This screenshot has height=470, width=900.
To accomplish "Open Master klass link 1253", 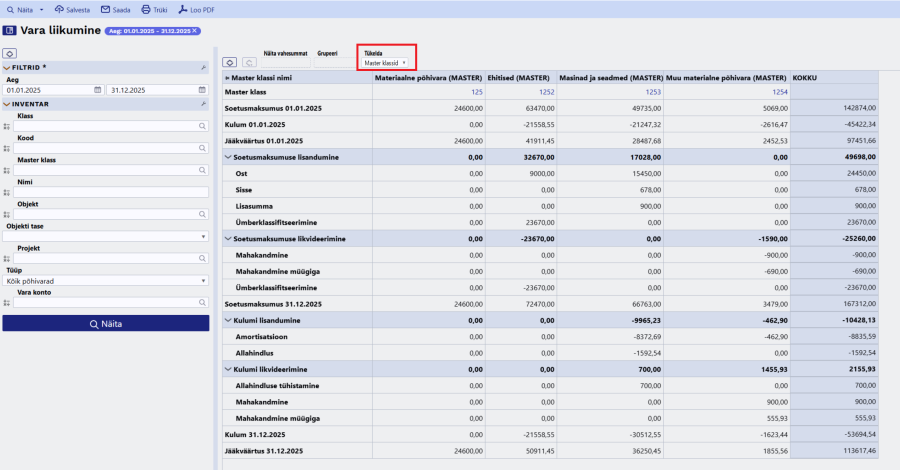I will pyautogui.click(x=653, y=92).
